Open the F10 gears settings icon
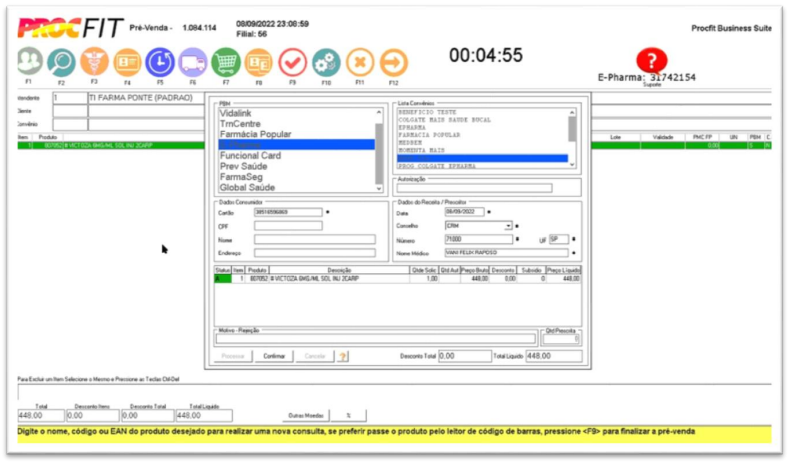This screenshot has height=462, width=790. pyautogui.click(x=326, y=62)
